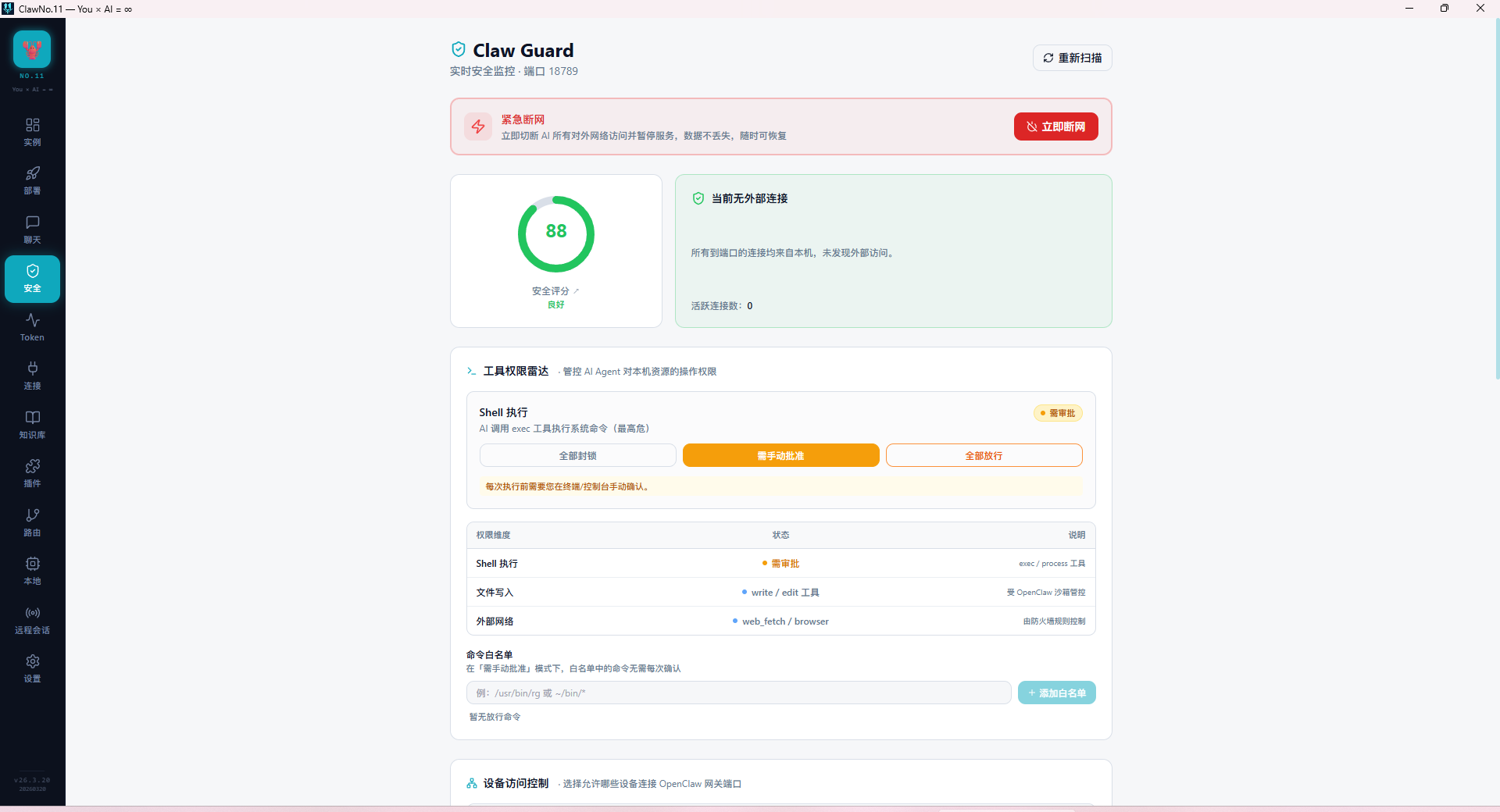Click the 外部网络 table row
Screen dimensions: 1500x812
coord(780,621)
